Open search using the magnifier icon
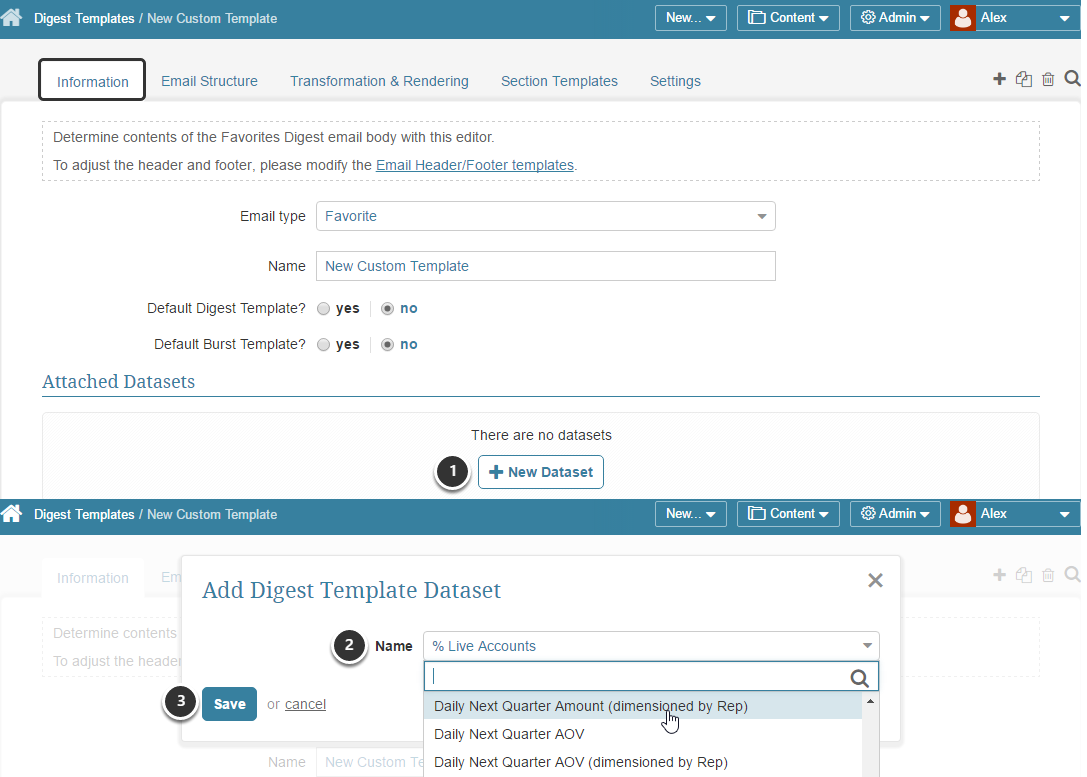 (1072, 77)
